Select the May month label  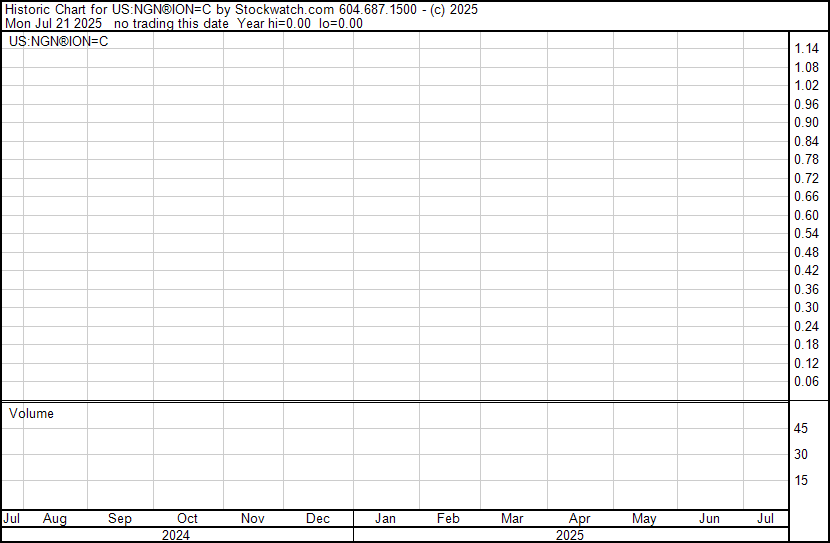[x=644, y=519]
